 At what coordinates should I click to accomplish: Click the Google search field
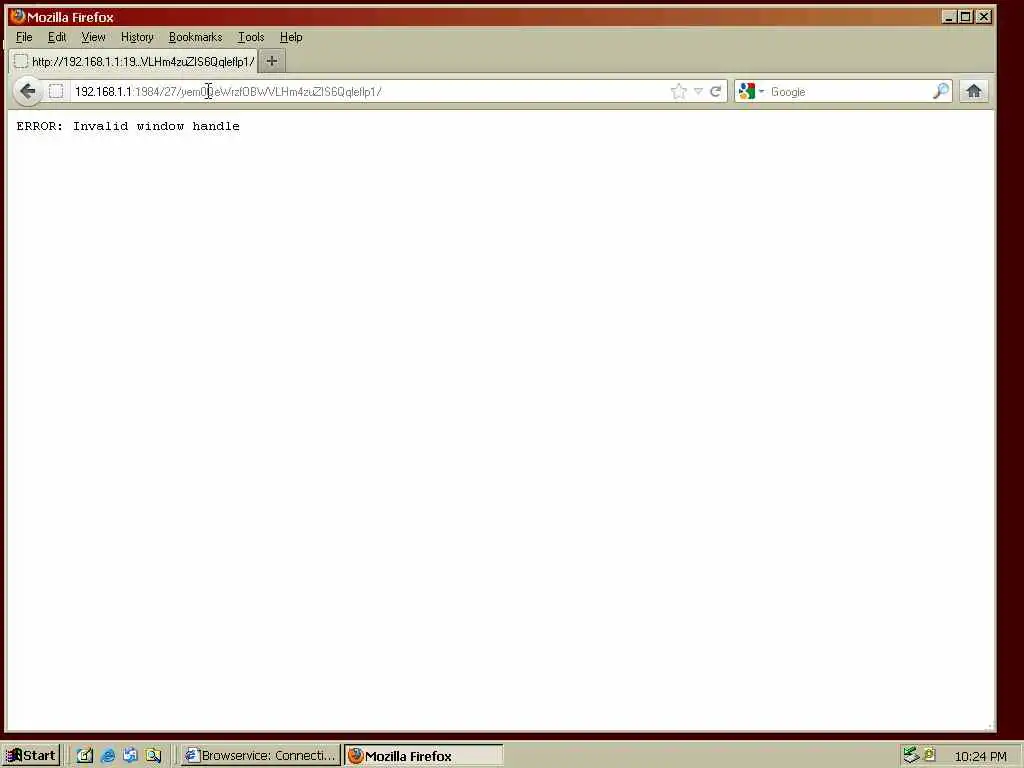coord(849,91)
